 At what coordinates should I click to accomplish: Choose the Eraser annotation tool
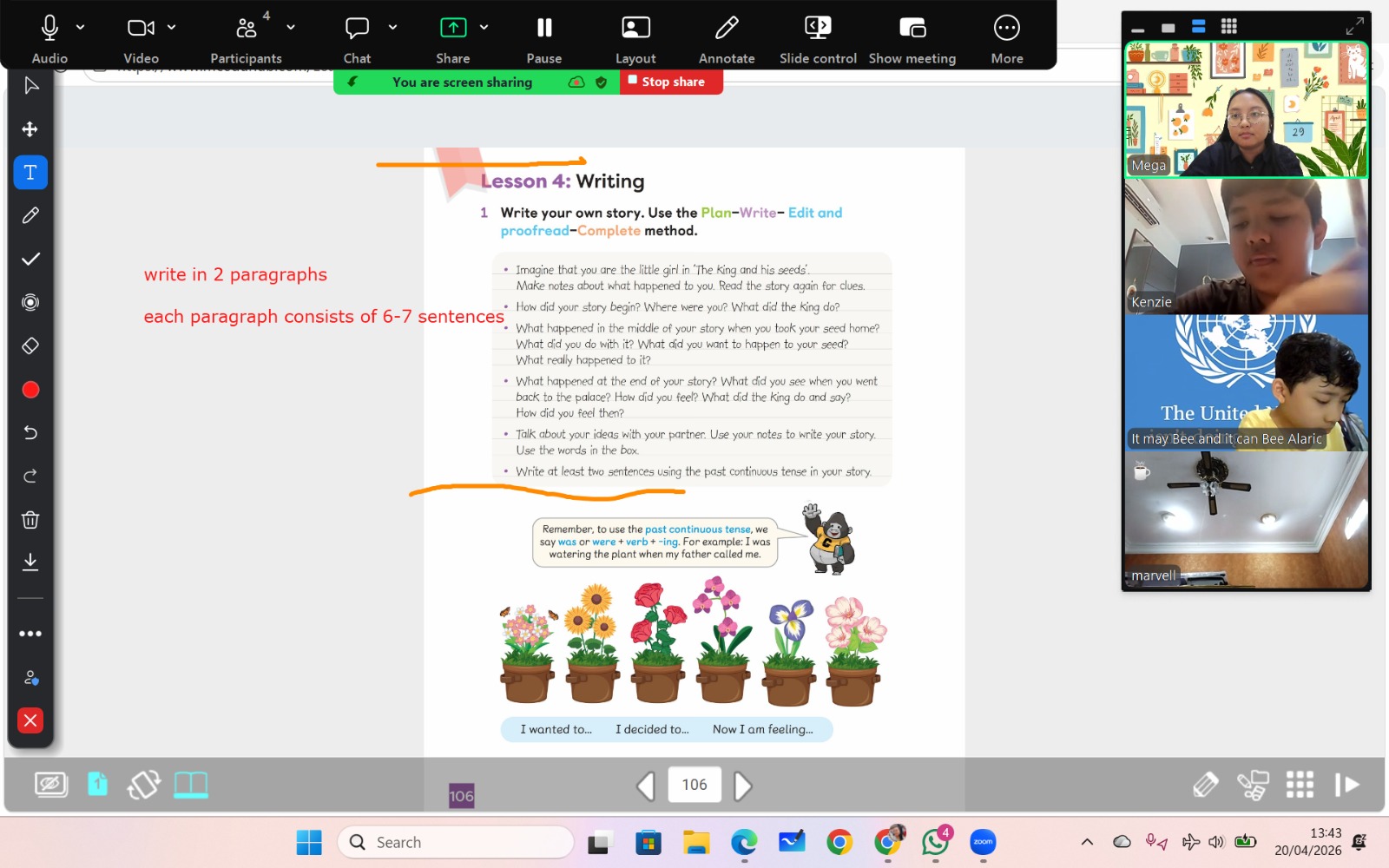point(30,346)
